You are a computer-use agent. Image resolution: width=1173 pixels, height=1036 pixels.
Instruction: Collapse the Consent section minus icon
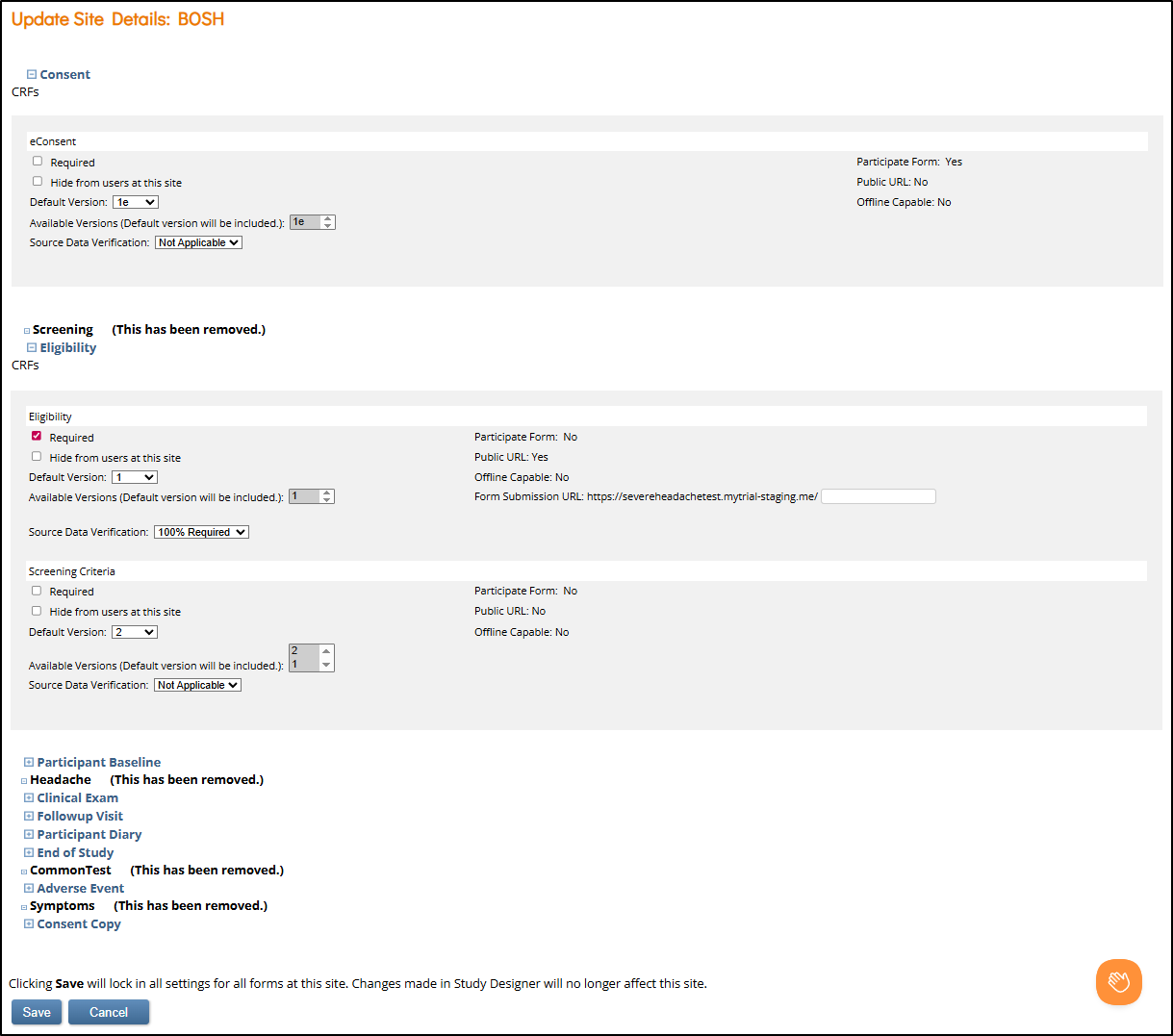pos(32,74)
